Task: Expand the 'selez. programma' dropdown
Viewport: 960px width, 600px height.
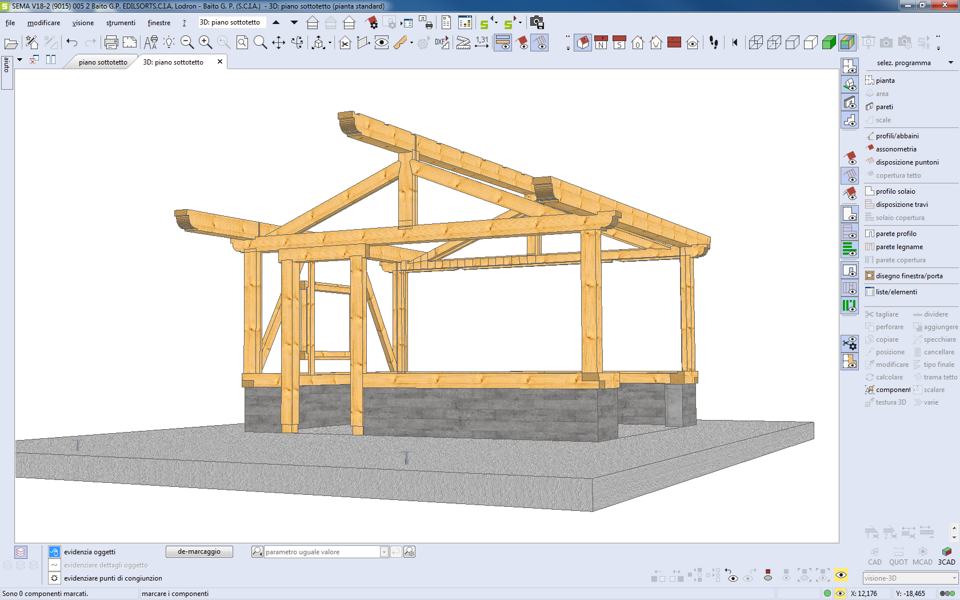Action: (950, 63)
